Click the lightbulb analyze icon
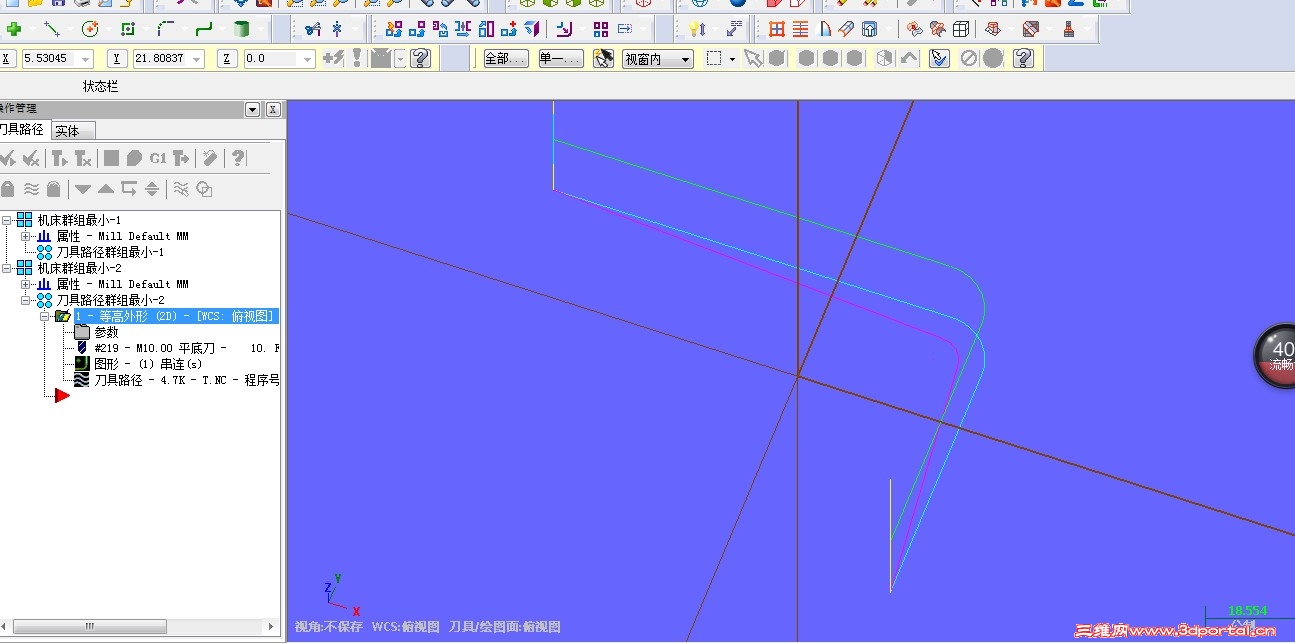 pyautogui.click(x=697, y=29)
